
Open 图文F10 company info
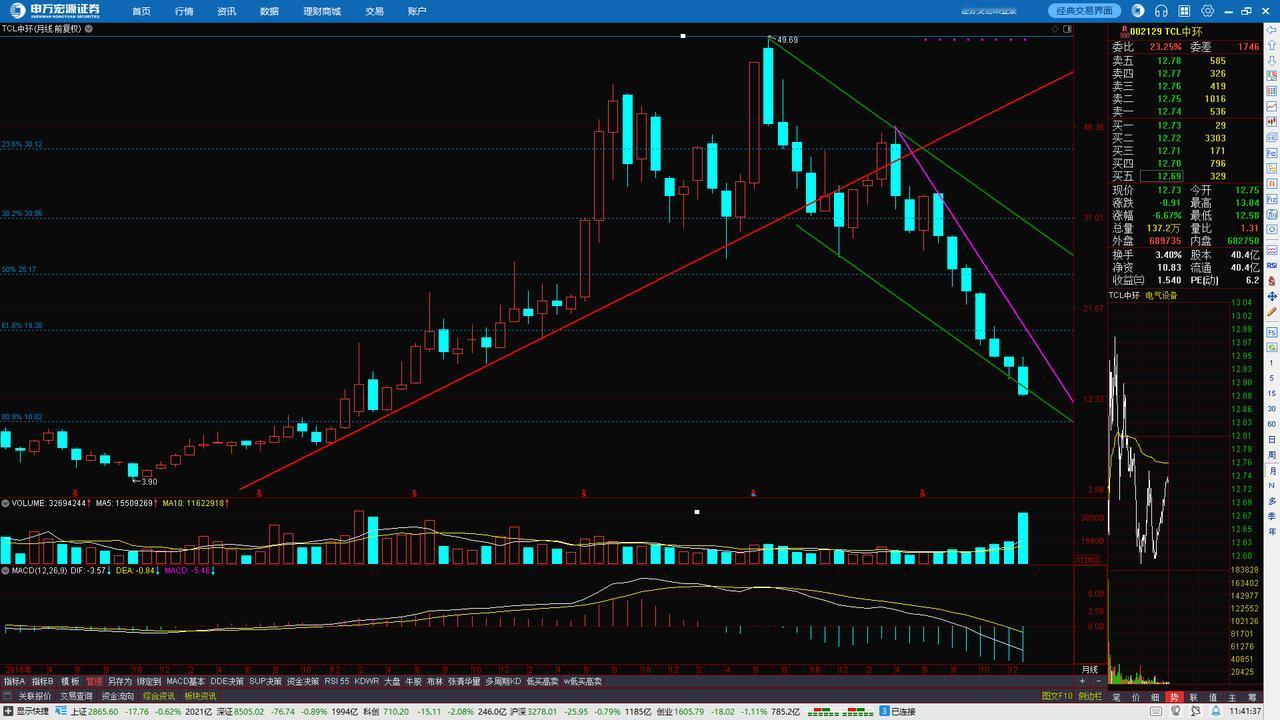(x=1057, y=696)
